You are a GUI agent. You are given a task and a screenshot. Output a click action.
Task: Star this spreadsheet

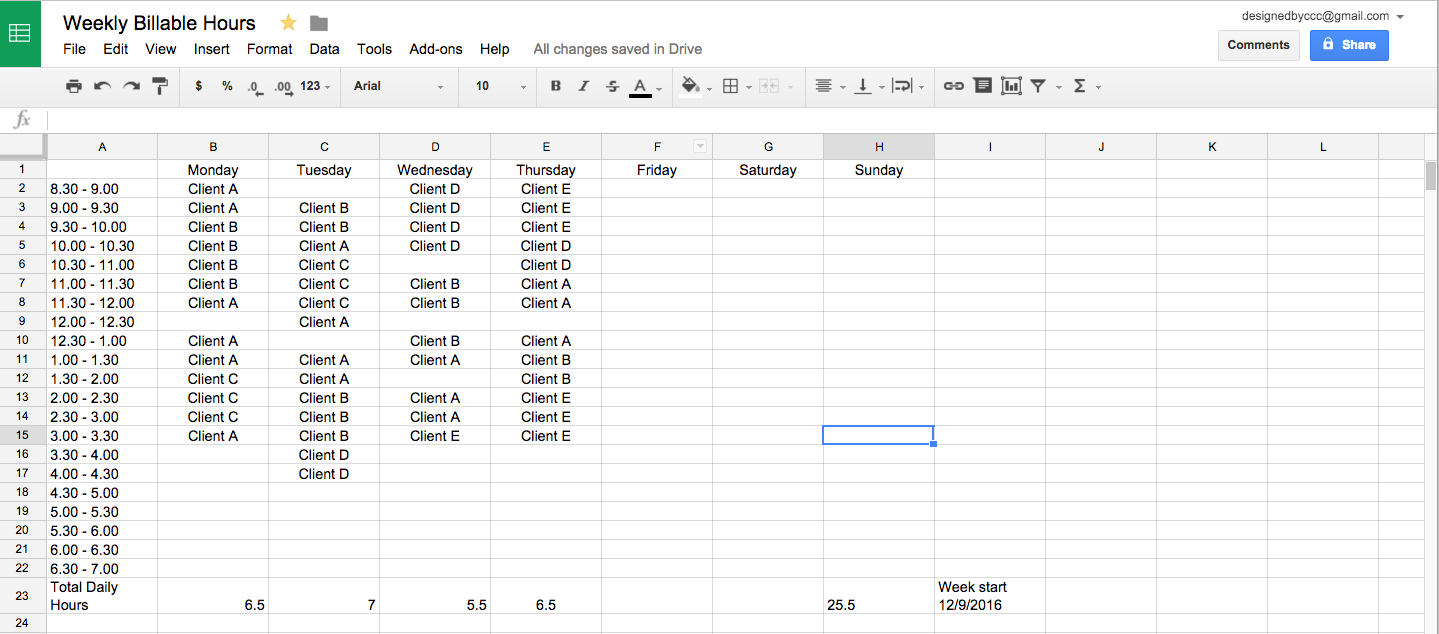tap(288, 23)
